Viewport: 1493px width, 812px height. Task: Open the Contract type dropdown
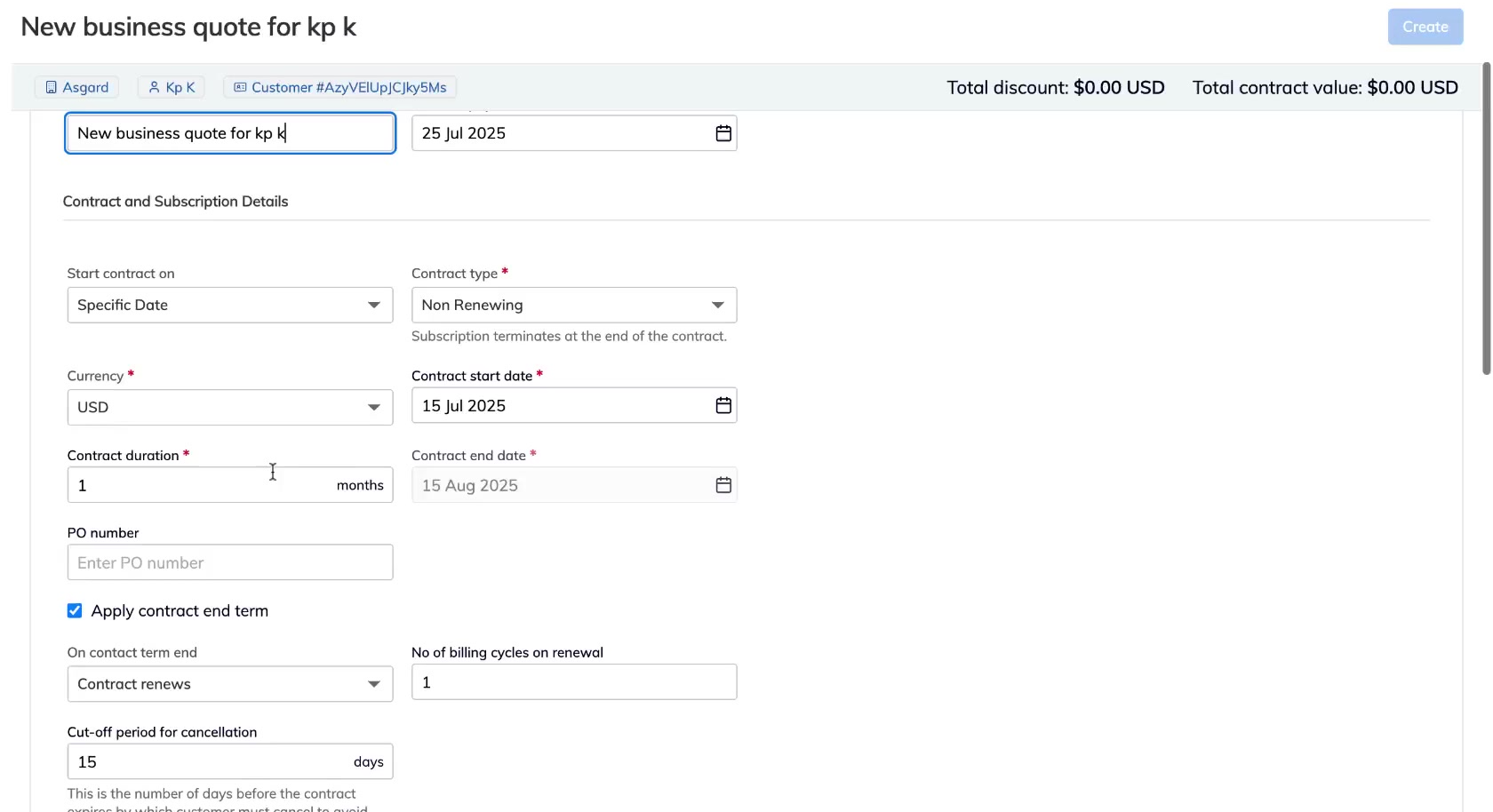tap(573, 306)
